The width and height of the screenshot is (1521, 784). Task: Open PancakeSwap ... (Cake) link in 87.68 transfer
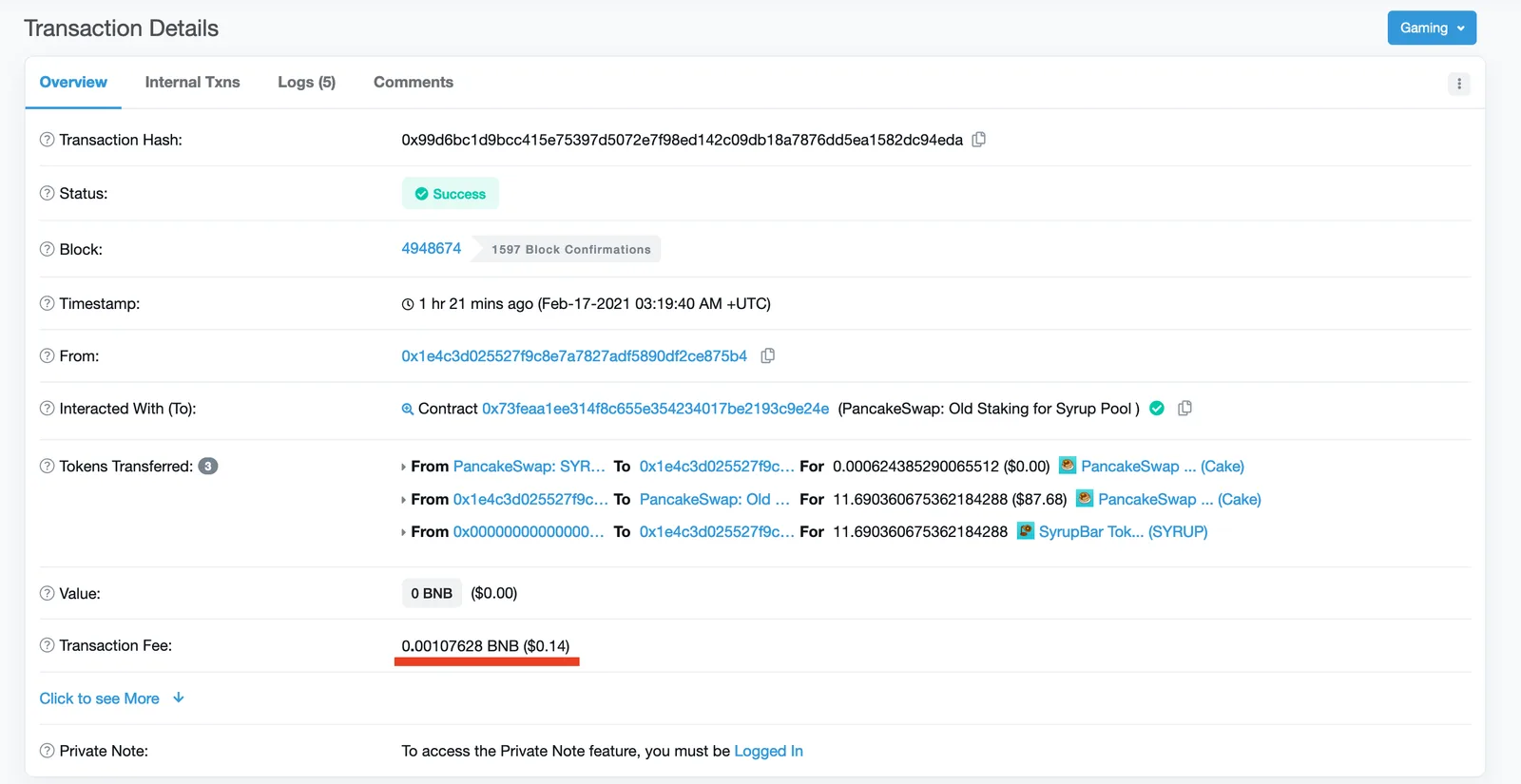pos(1179,499)
